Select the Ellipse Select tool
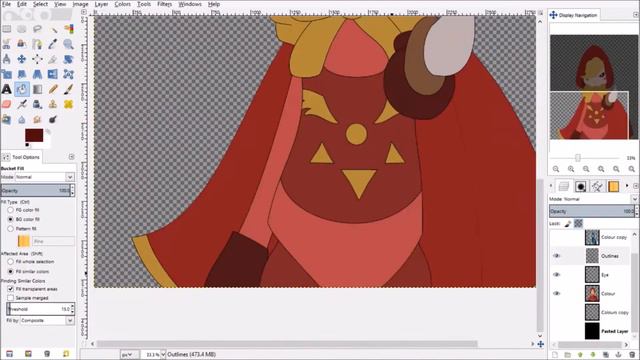640x360 pixels. [22, 29]
